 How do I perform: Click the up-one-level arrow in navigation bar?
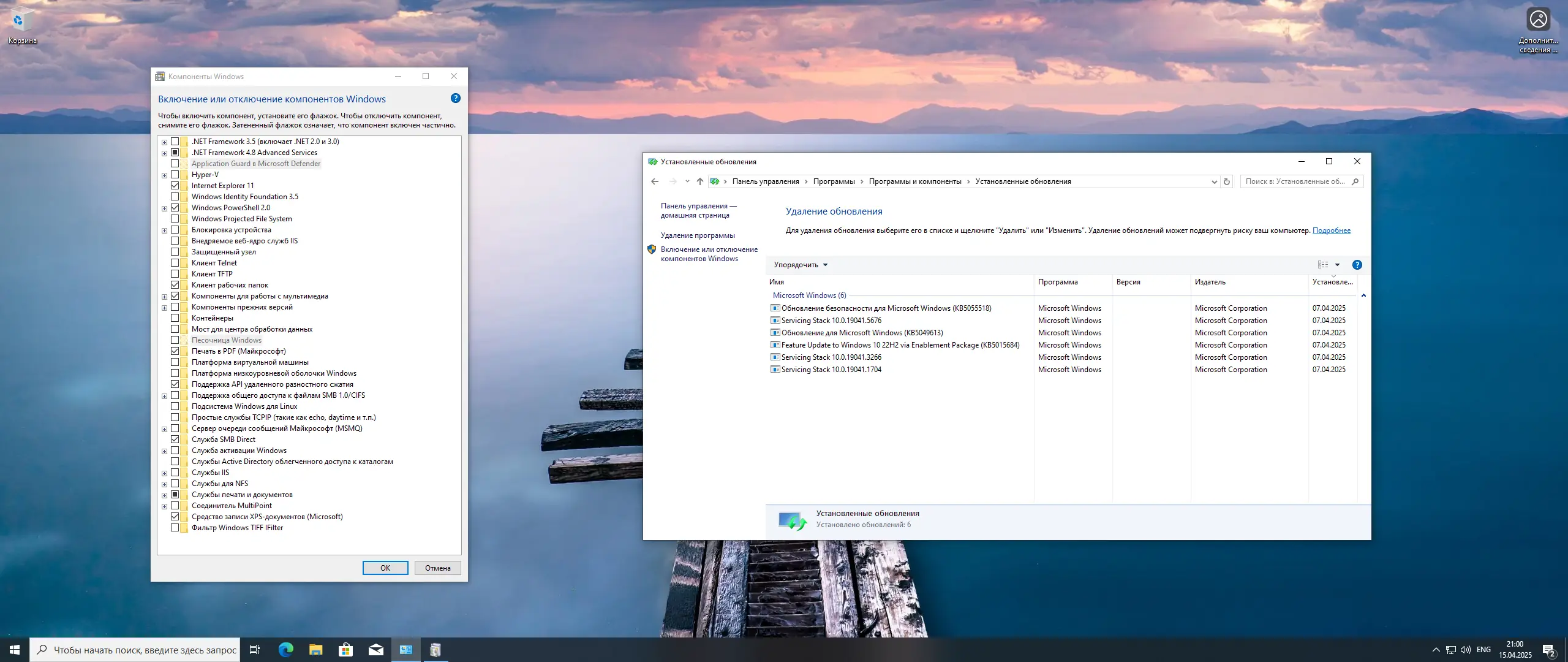pos(699,181)
